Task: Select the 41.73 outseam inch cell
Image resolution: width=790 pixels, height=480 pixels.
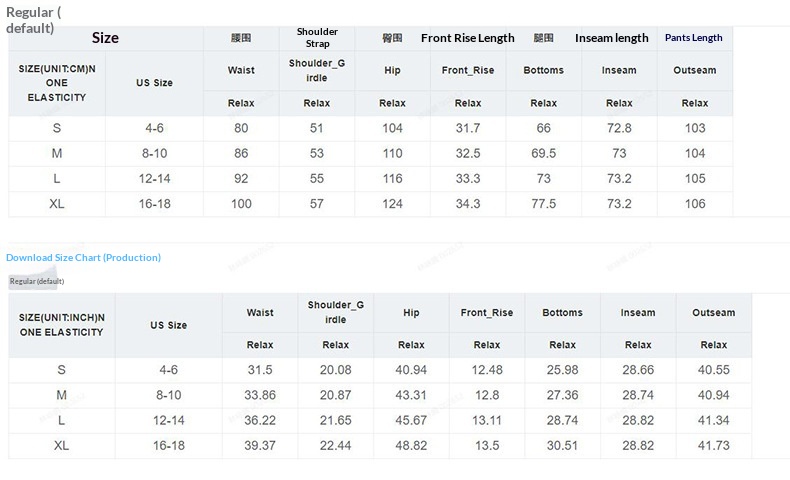Action: click(x=713, y=445)
